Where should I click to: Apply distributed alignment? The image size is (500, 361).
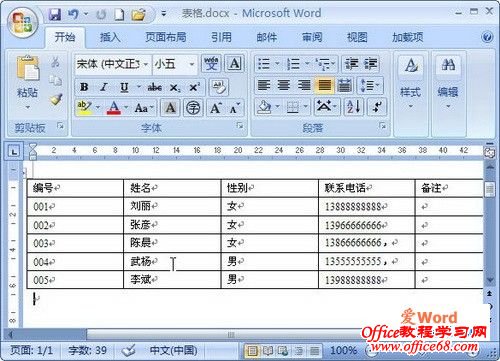click(344, 85)
